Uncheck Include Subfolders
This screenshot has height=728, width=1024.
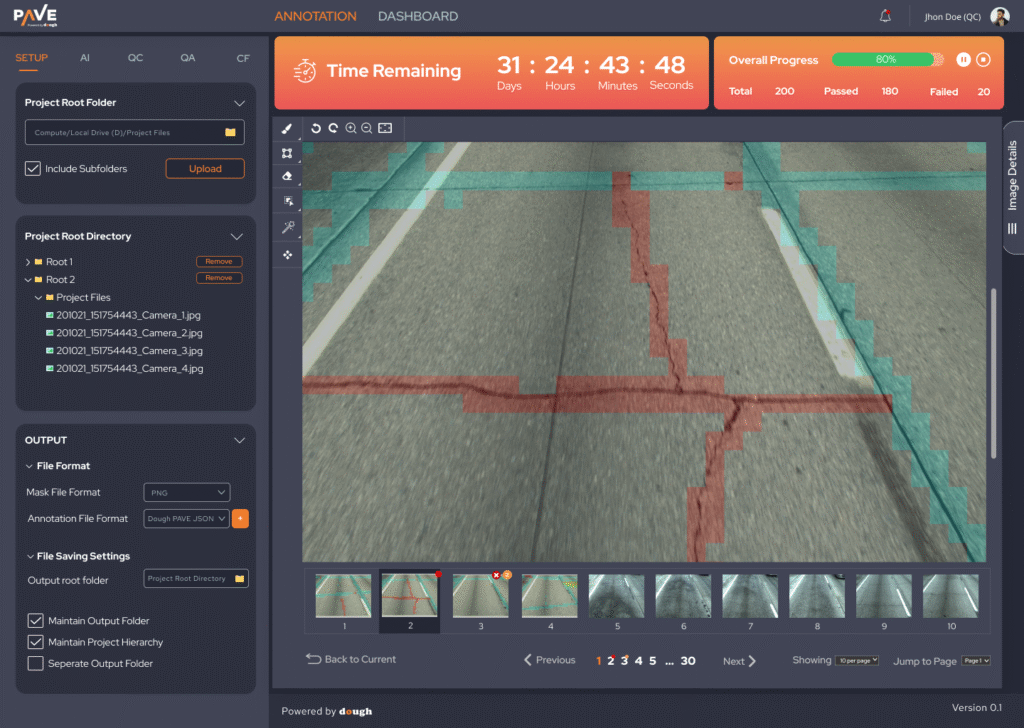33,169
